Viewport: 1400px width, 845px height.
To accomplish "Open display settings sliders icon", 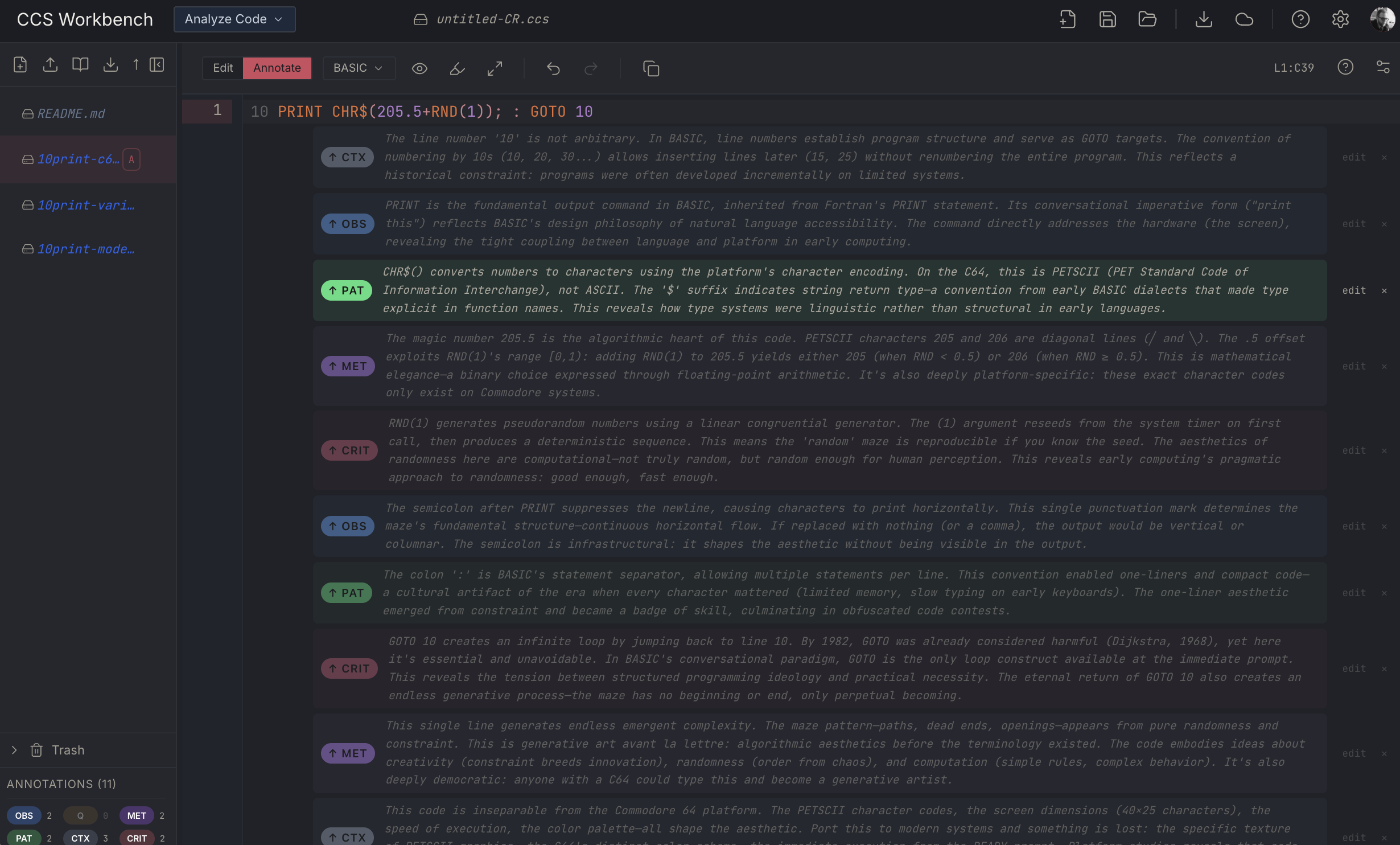I will pos(1383,67).
